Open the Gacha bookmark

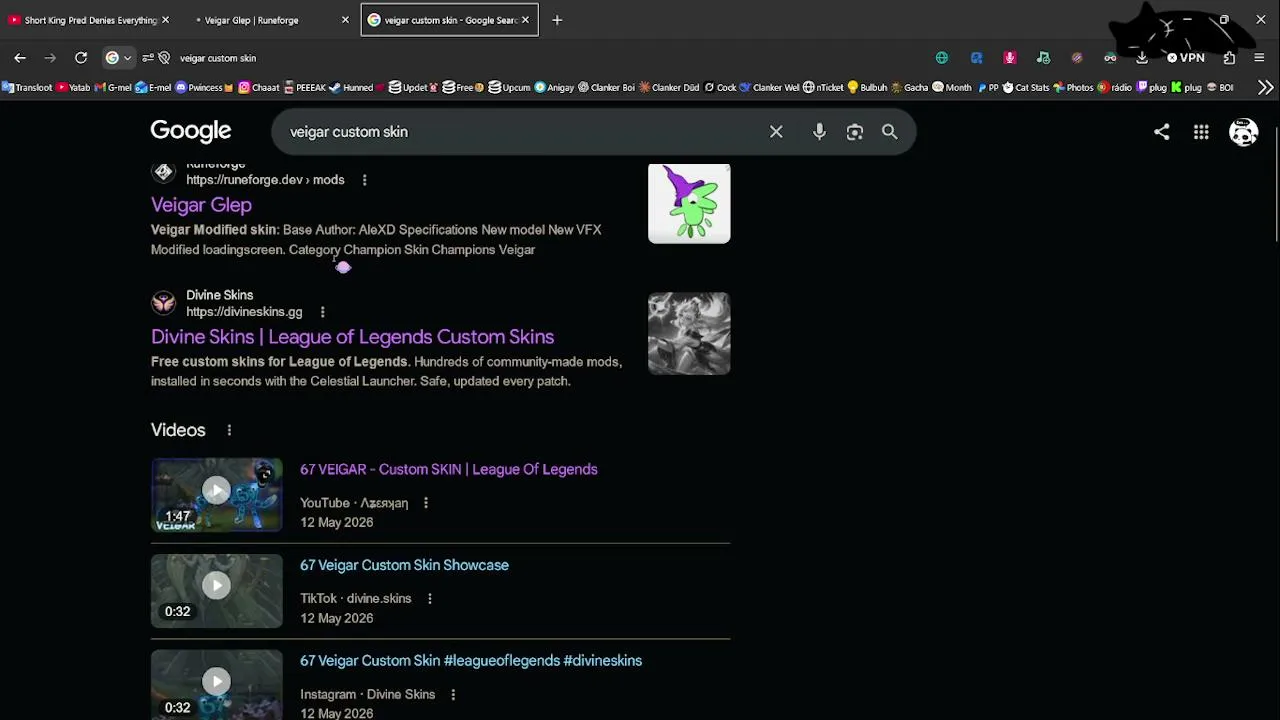click(x=909, y=88)
